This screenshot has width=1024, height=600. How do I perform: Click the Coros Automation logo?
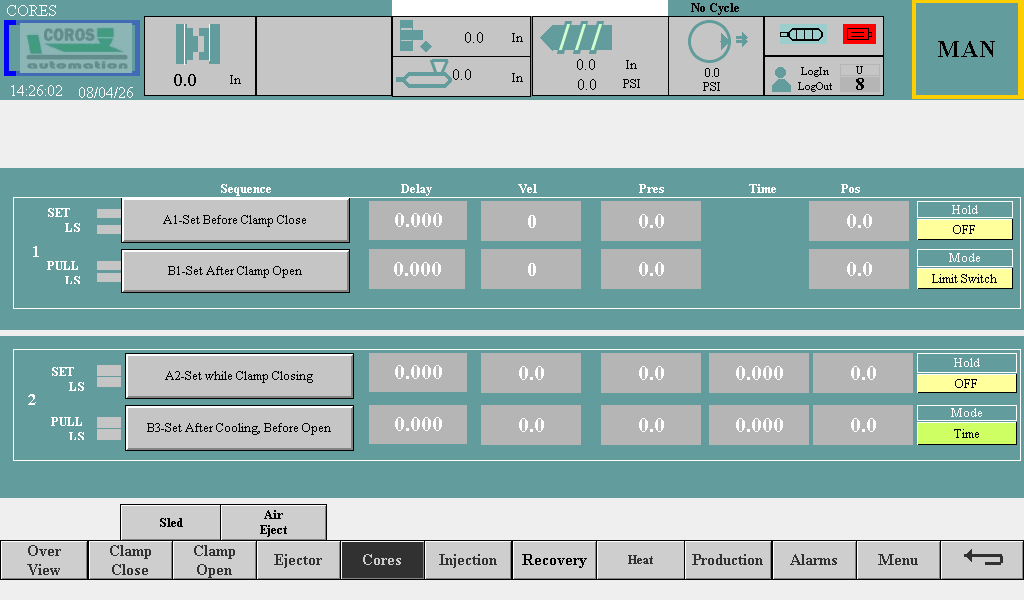coord(72,48)
